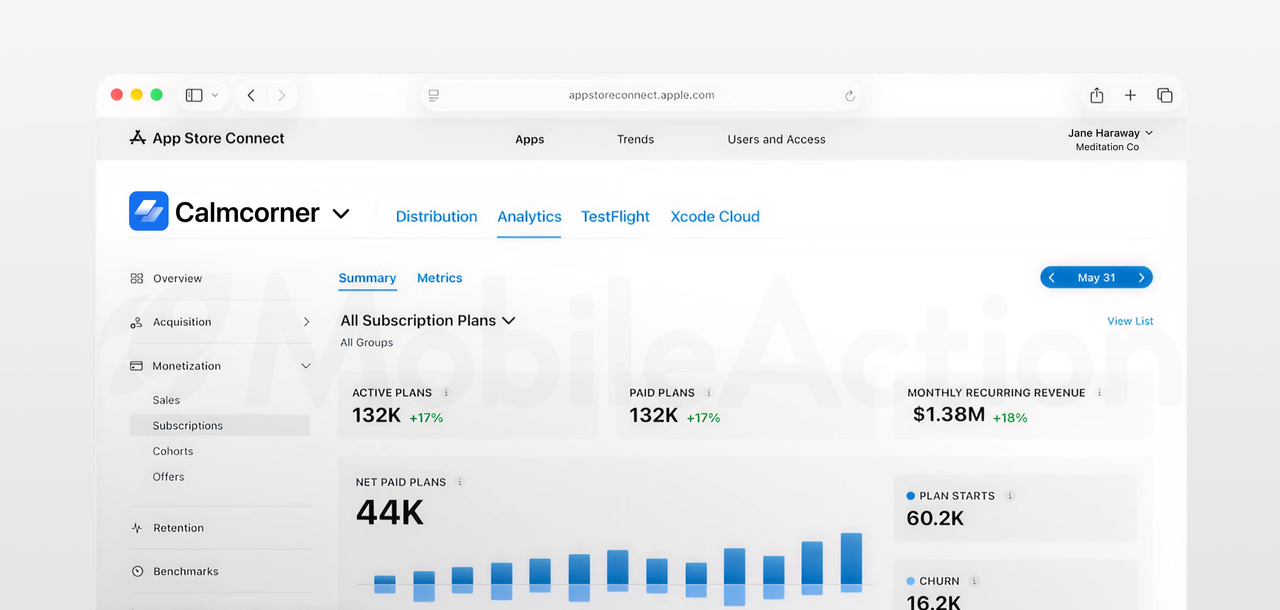Go back with the browser back arrow
1280x610 pixels.
tap(251, 95)
